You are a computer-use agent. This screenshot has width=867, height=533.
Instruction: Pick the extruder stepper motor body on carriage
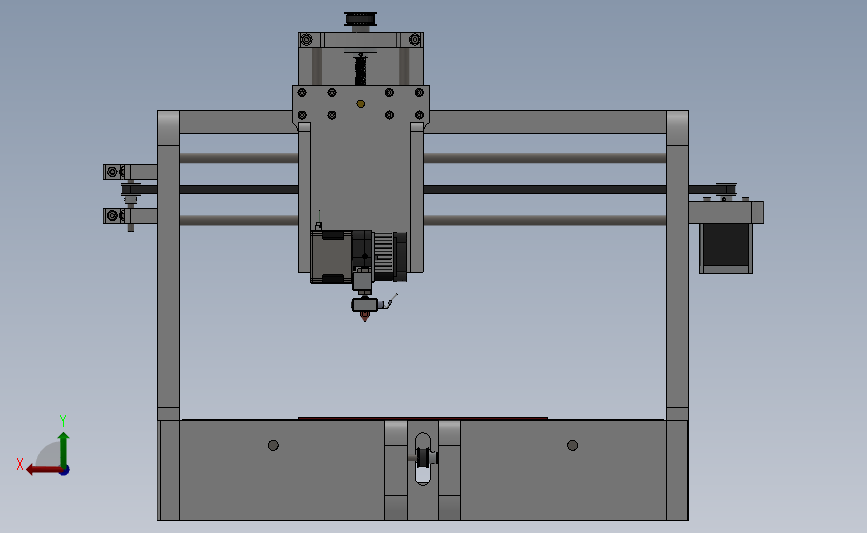click(x=331, y=257)
